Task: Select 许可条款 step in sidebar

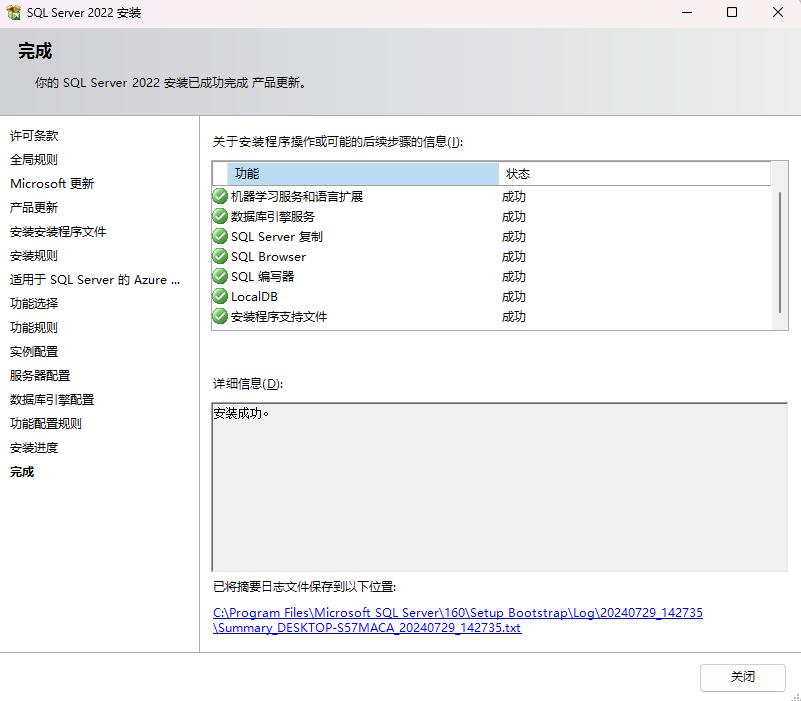Action: pyautogui.click(x=34, y=135)
